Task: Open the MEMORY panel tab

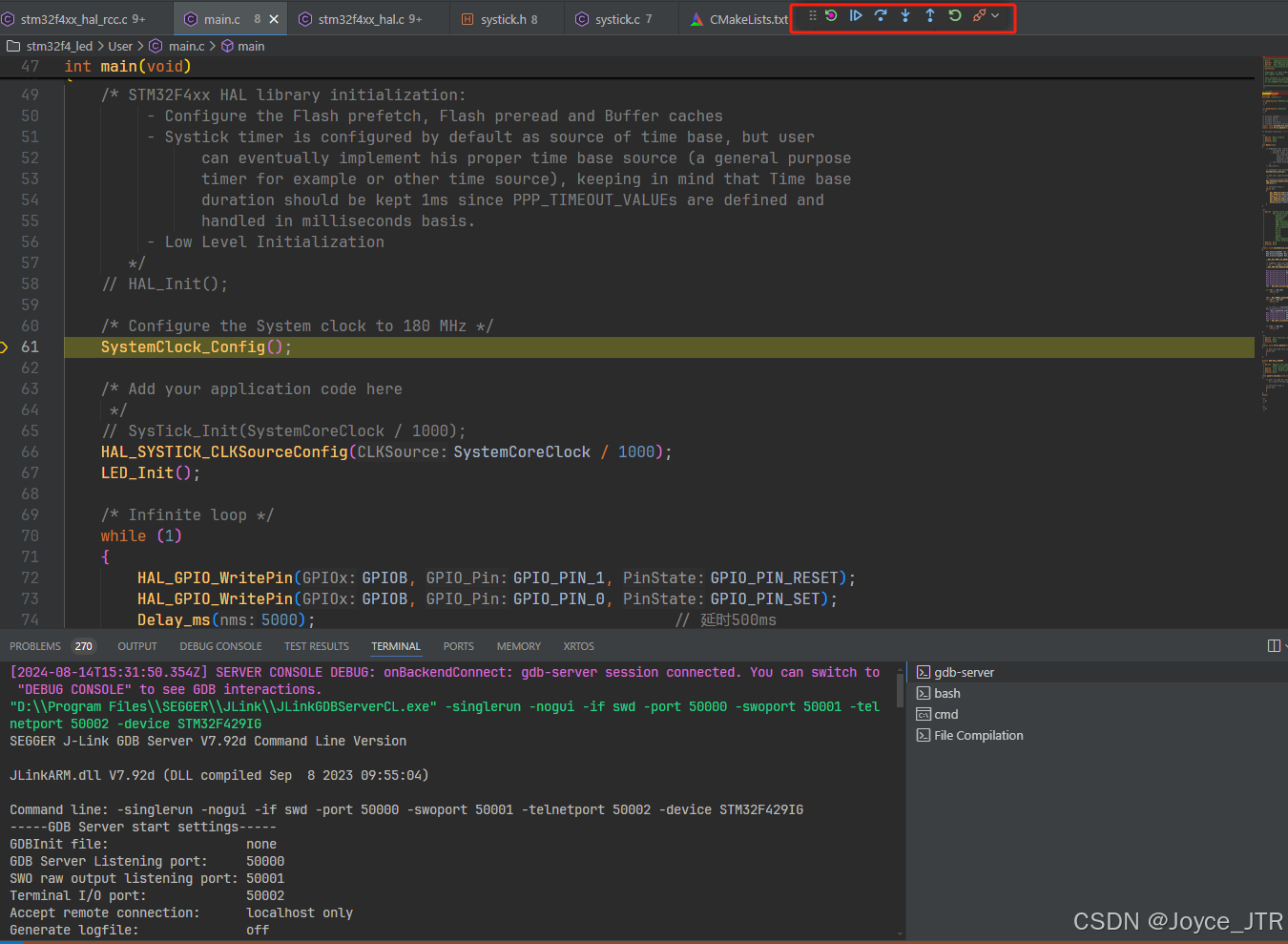Action: [x=518, y=646]
